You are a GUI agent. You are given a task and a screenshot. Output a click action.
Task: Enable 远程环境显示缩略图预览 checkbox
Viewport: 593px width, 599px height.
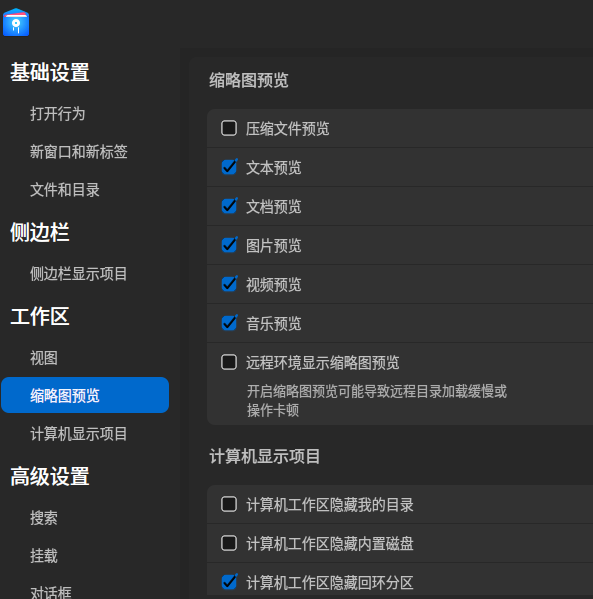[x=229, y=362]
